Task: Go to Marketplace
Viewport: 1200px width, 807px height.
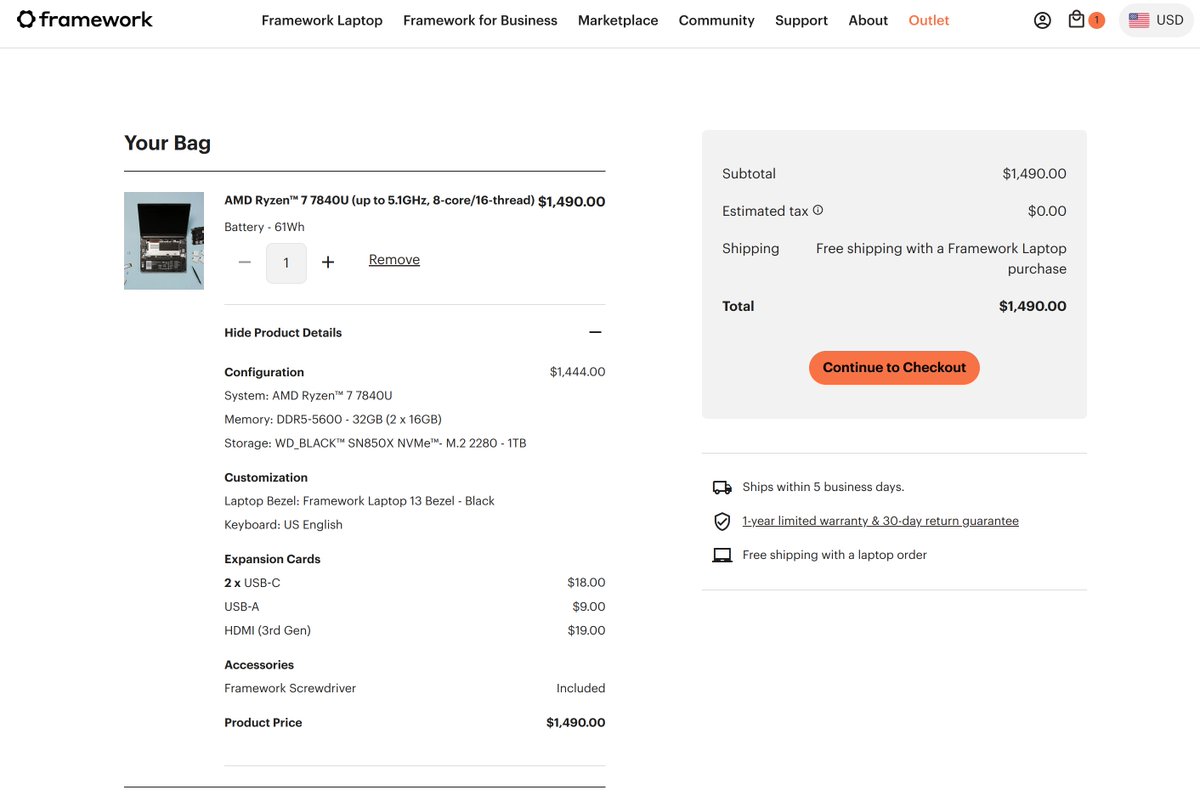Action: pyautogui.click(x=618, y=20)
